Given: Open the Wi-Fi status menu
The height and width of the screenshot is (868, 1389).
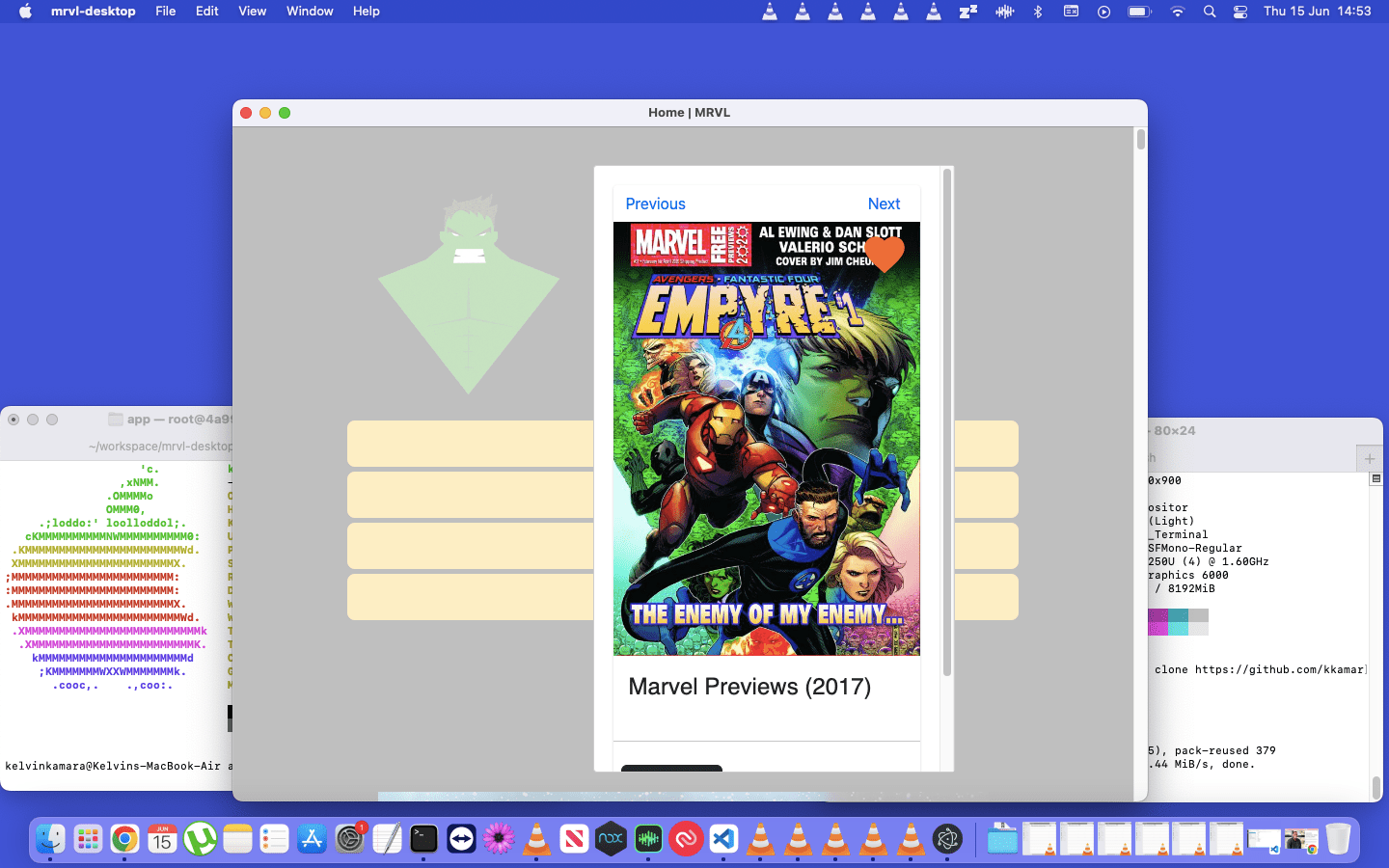Looking at the screenshot, I should (x=1177, y=12).
